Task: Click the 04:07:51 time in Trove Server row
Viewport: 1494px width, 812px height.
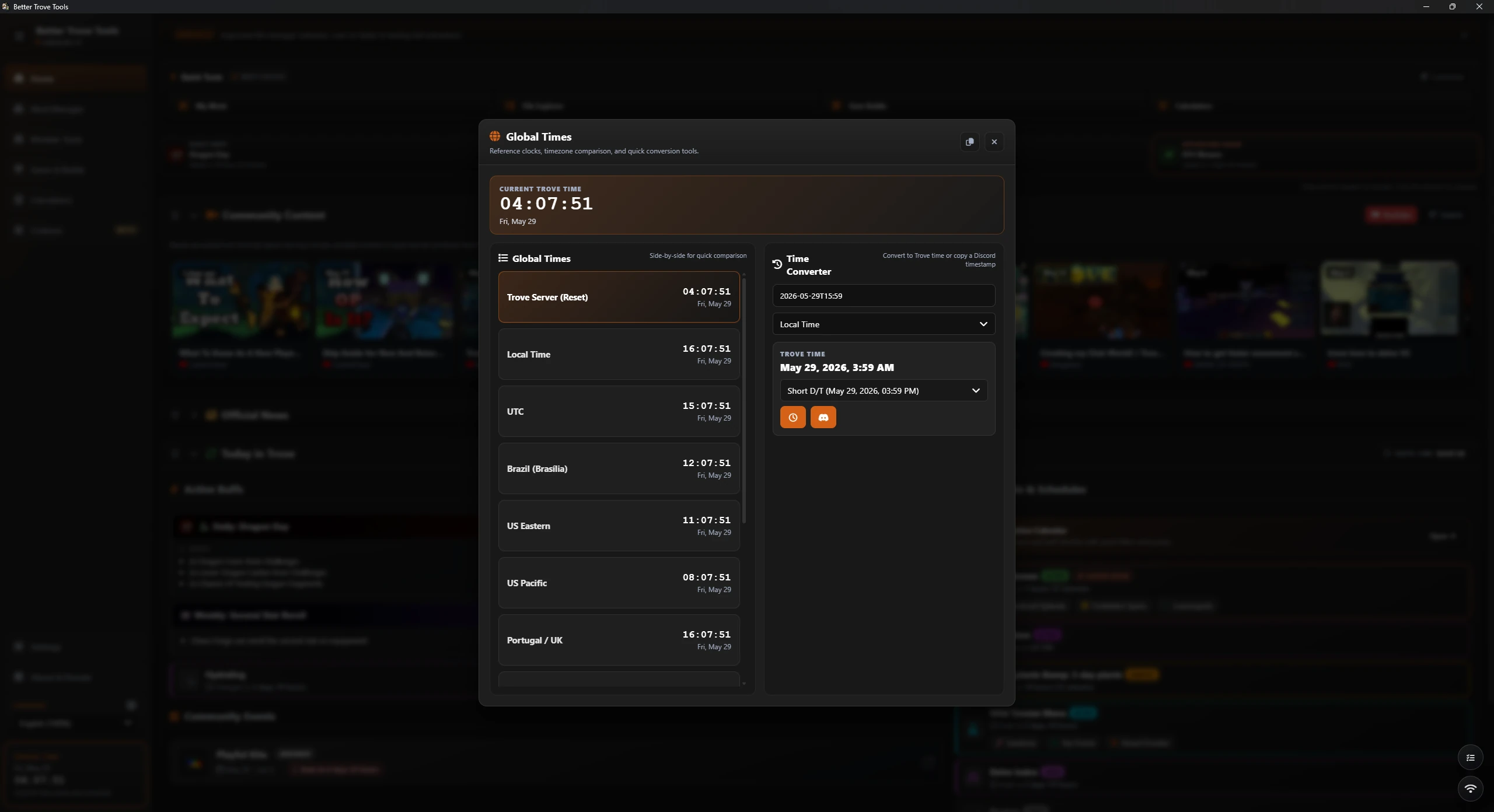Action: point(707,291)
